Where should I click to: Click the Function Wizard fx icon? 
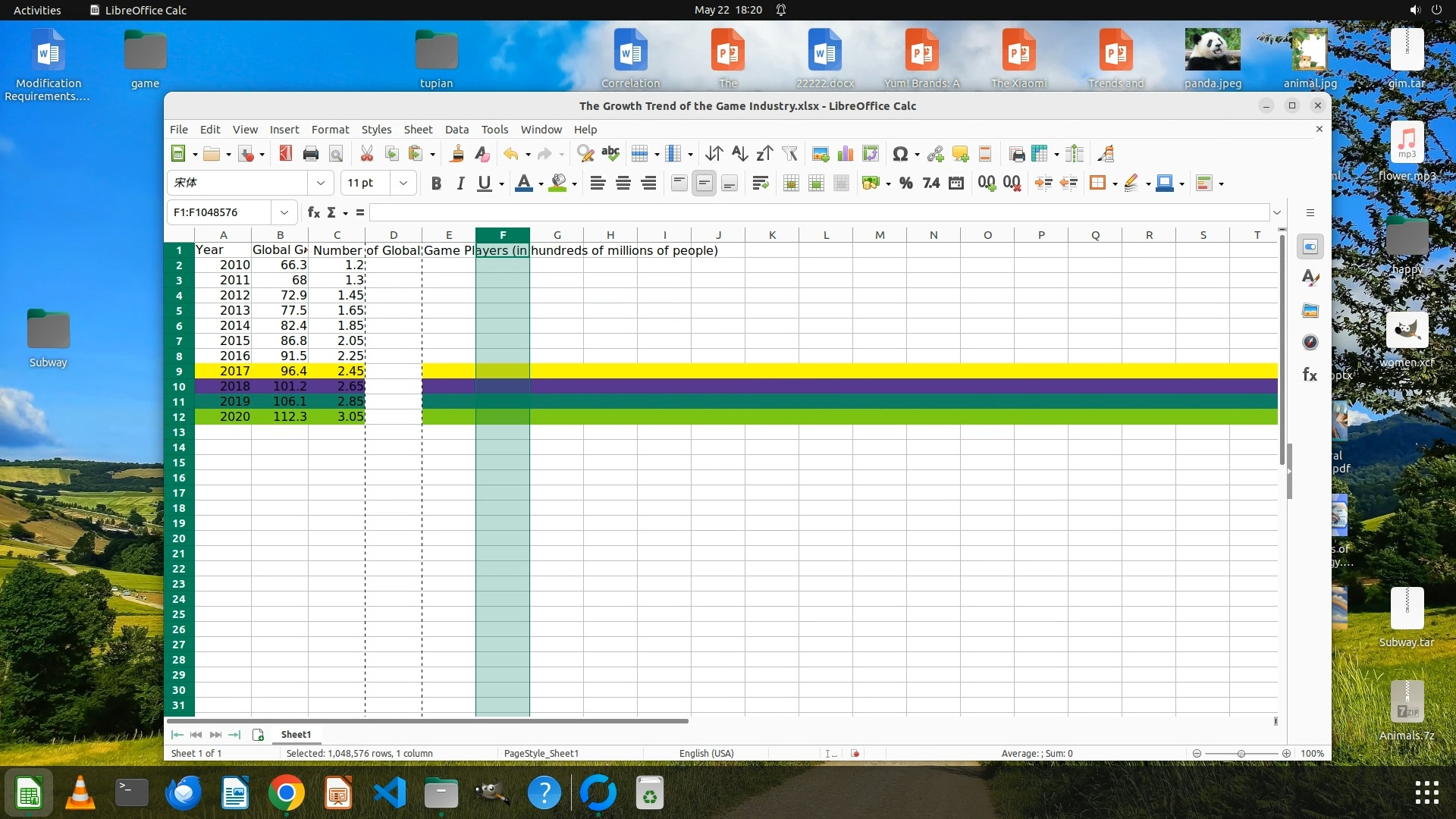(313, 212)
